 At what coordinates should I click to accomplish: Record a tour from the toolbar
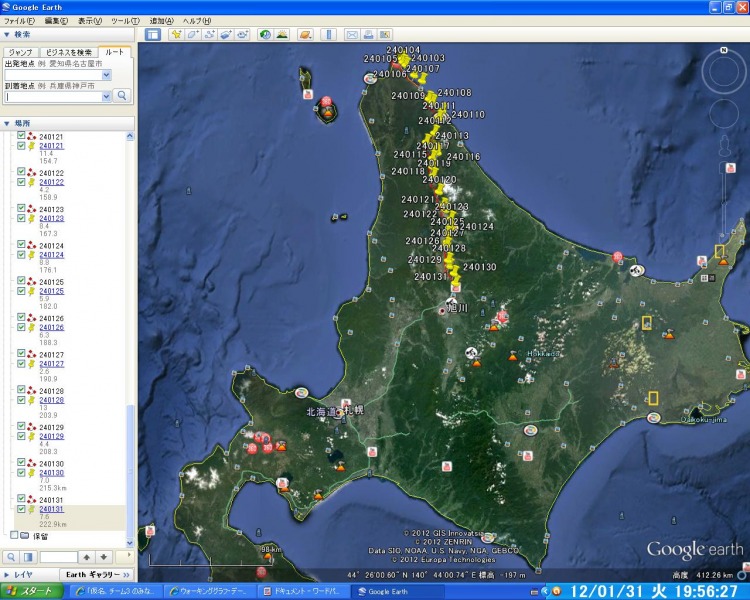pos(243,34)
